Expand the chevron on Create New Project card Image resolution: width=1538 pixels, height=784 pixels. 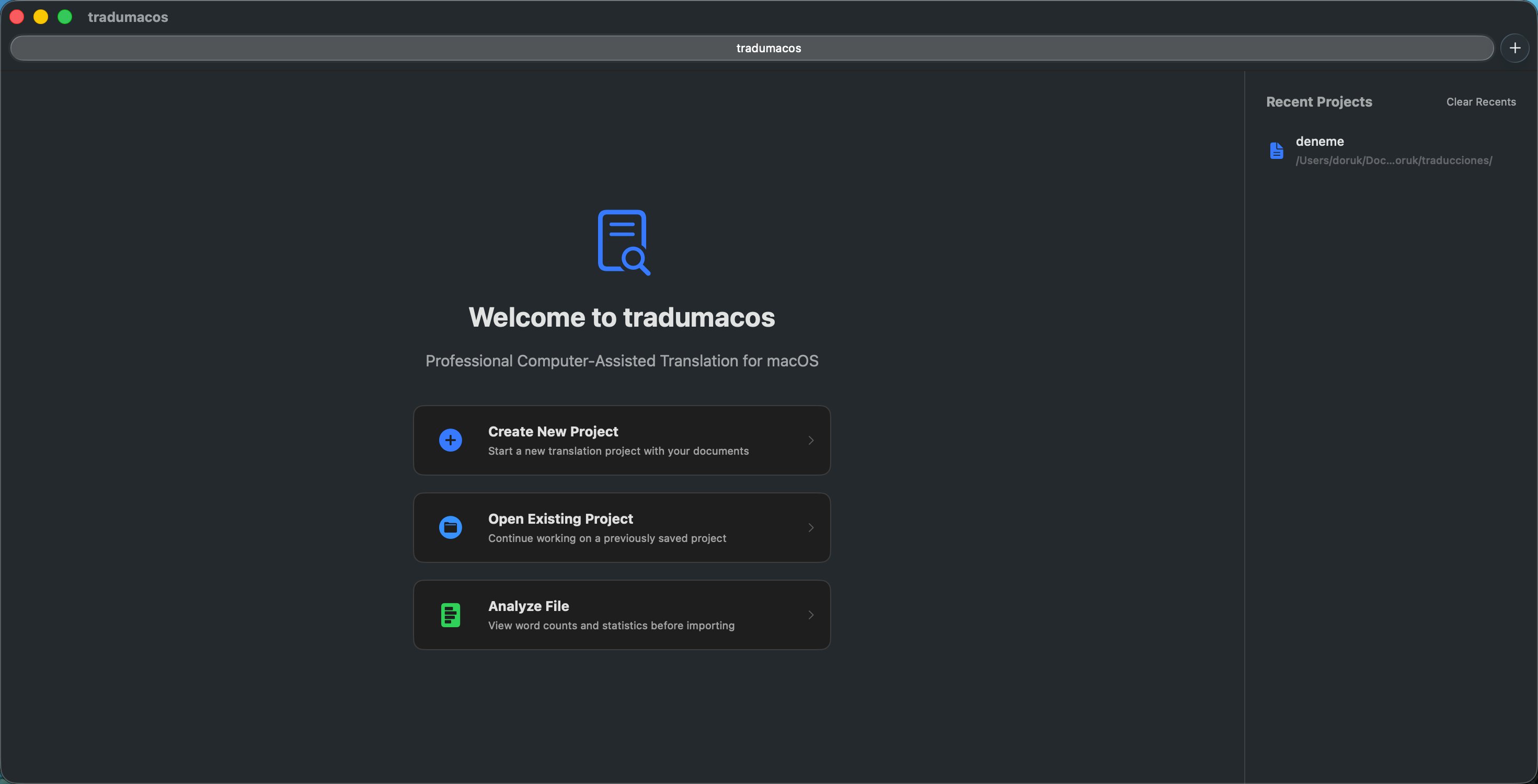[811, 440]
